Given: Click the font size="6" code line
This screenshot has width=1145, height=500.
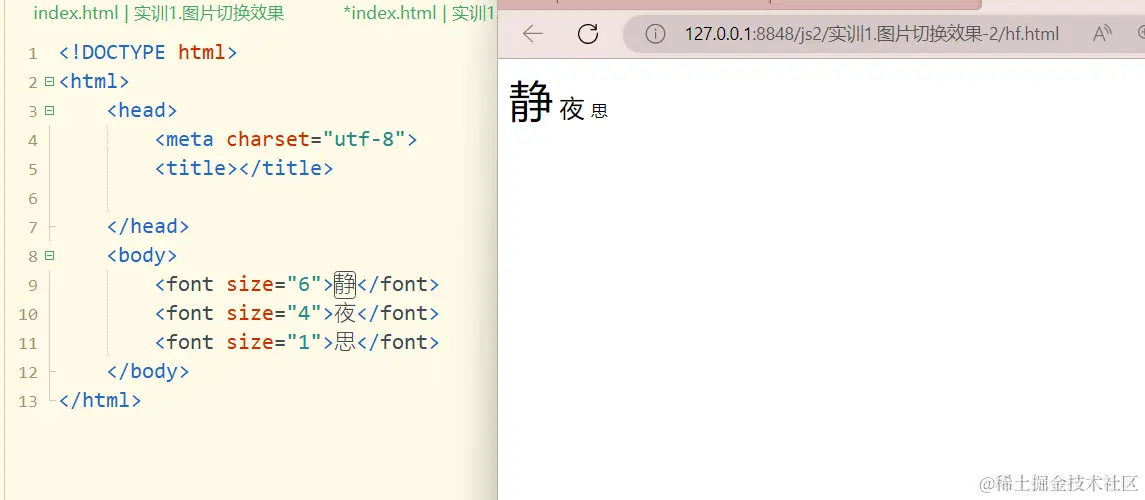Looking at the screenshot, I should coord(296,285).
